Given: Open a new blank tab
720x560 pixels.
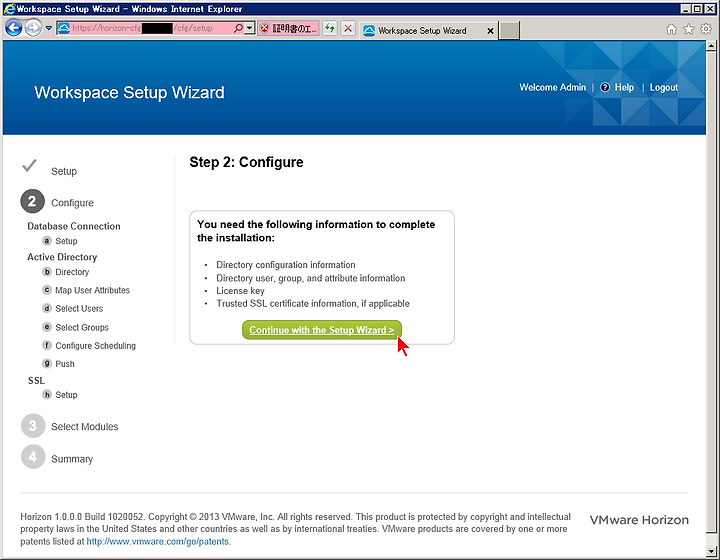Looking at the screenshot, I should (x=509, y=30).
